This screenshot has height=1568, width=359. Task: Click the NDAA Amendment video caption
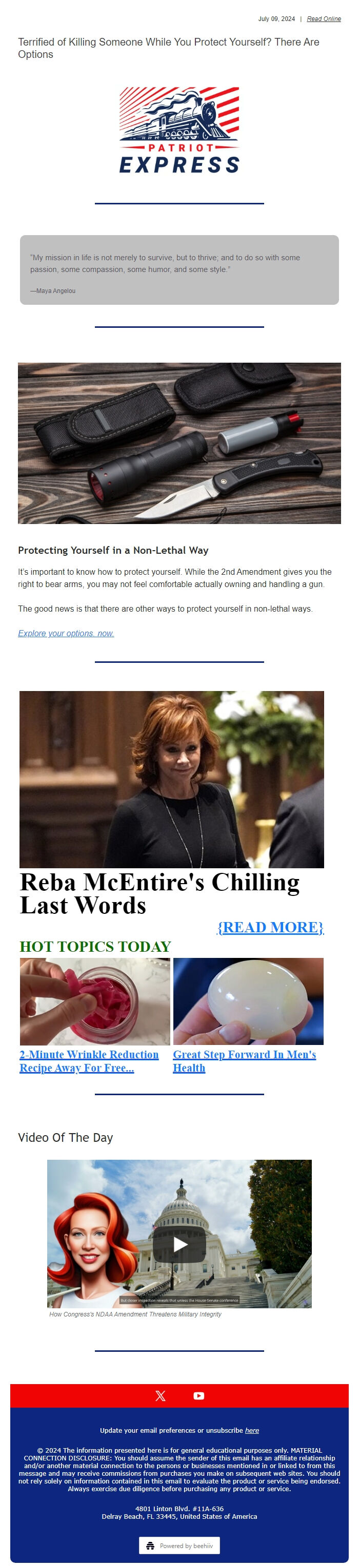(x=135, y=1313)
